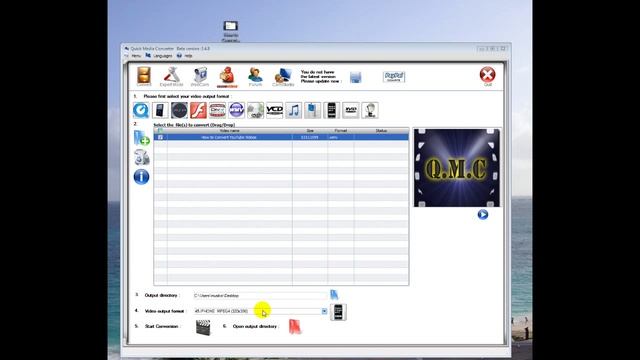Screen dimensions: 640x360
Task: Select the DivX output format icon
Action: (217, 110)
